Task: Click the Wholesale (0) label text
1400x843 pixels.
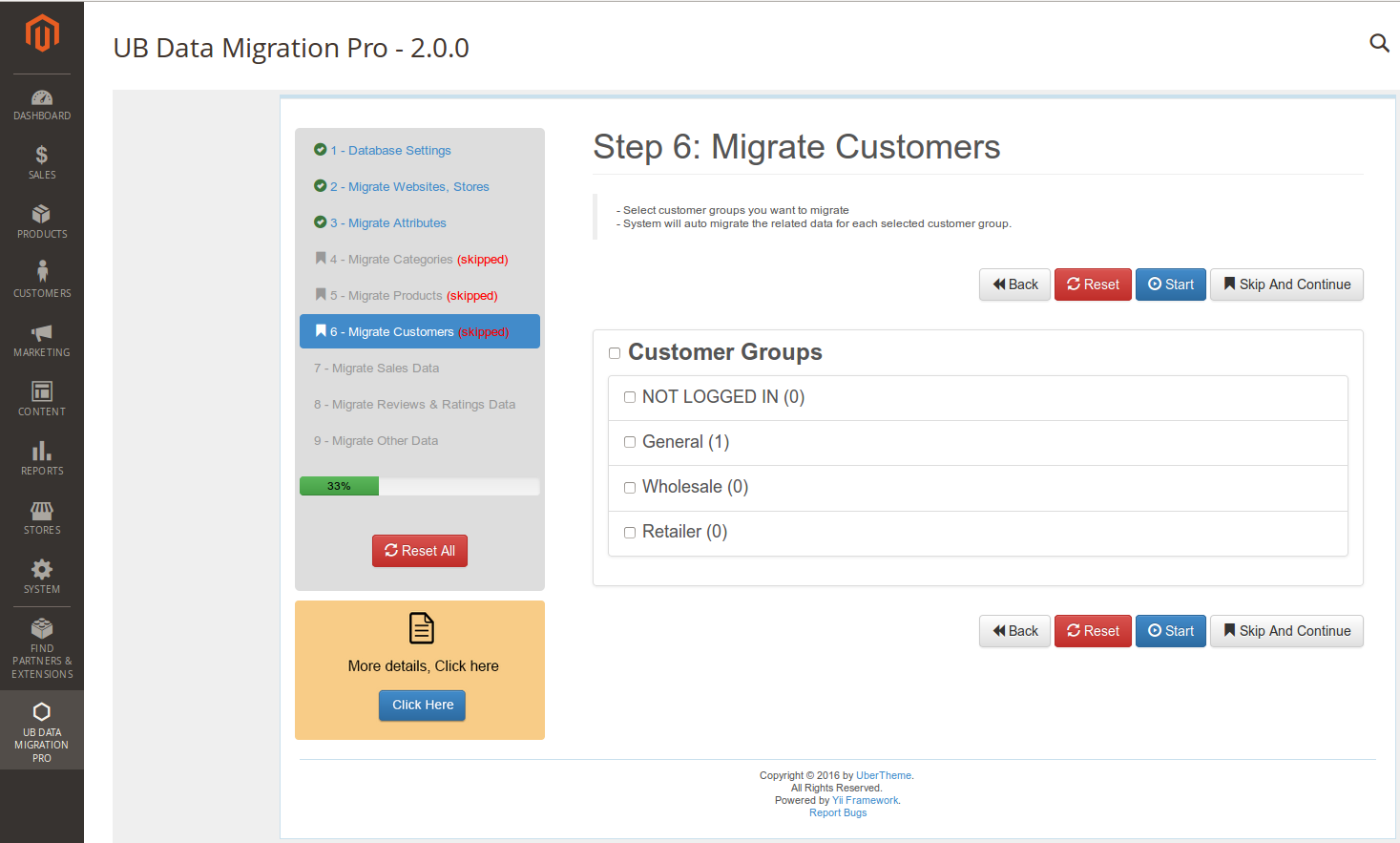Action: pos(696,487)
